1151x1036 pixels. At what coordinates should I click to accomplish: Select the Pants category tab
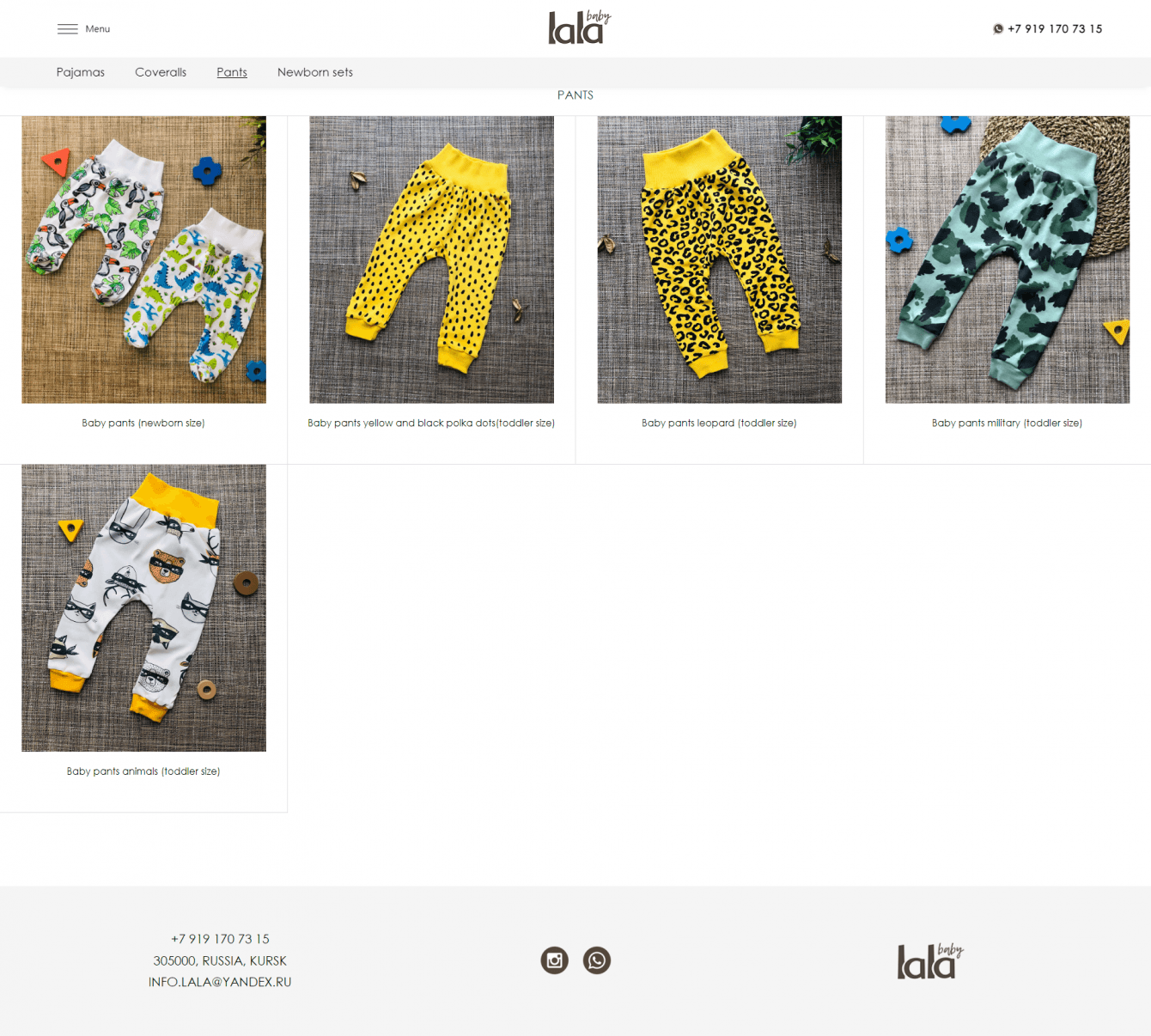pyautogui.click(x=232, y=72)
